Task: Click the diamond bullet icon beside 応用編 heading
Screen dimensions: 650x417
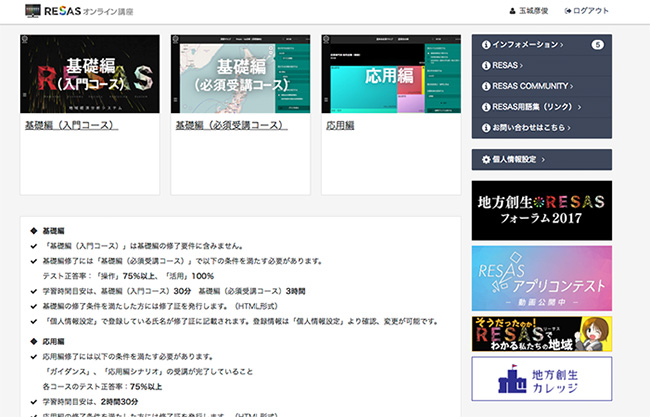Action: [34, 342]
